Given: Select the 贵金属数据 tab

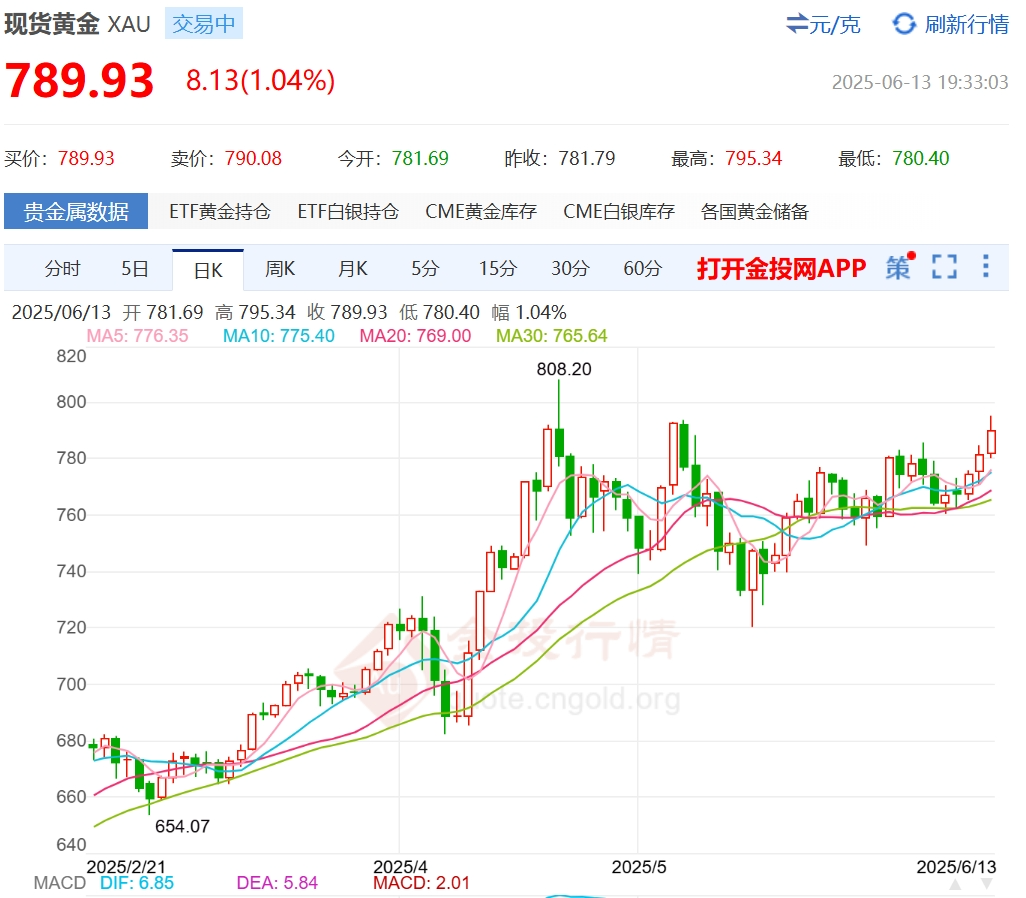Looking at the screenshot, I should [x=76, y=211].
